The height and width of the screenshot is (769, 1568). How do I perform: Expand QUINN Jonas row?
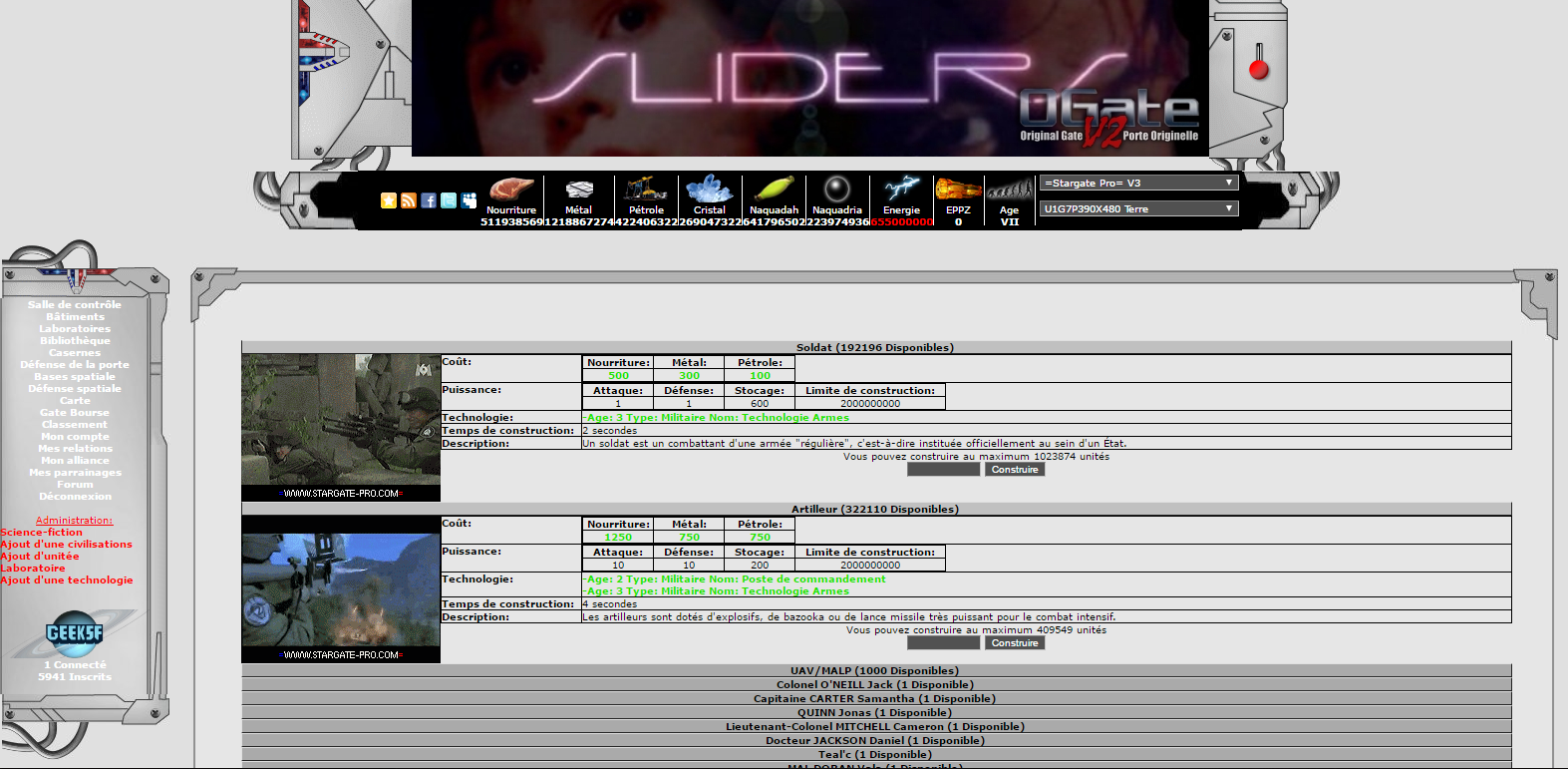pos(876,713)
